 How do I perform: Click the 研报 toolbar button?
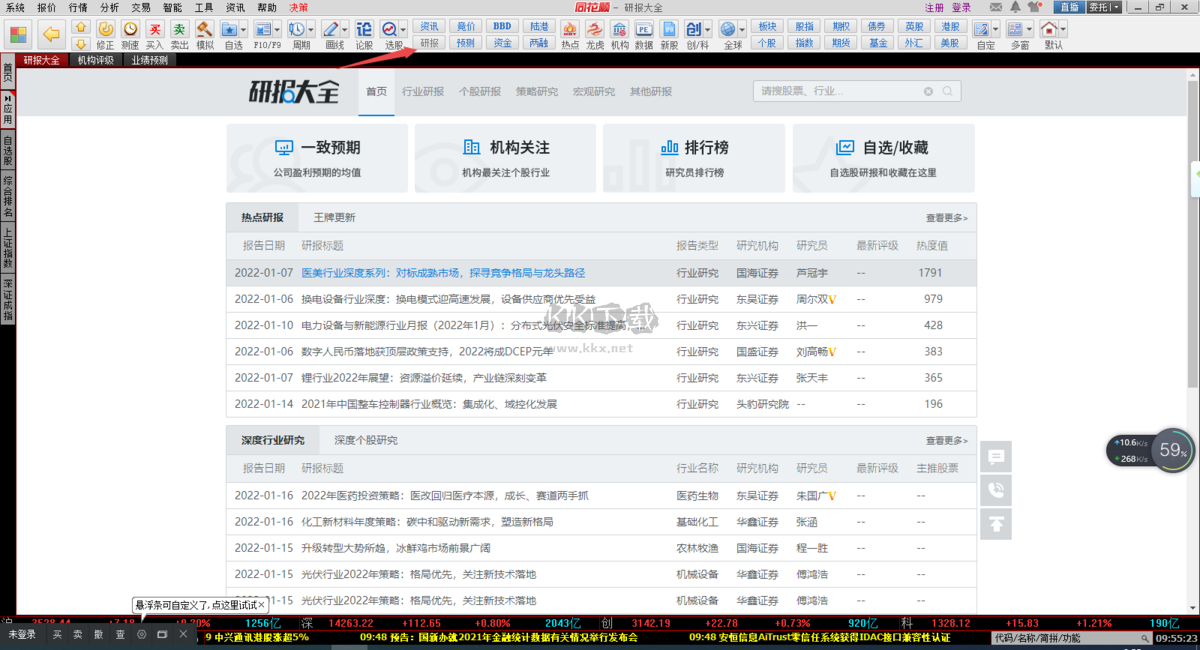429,43
